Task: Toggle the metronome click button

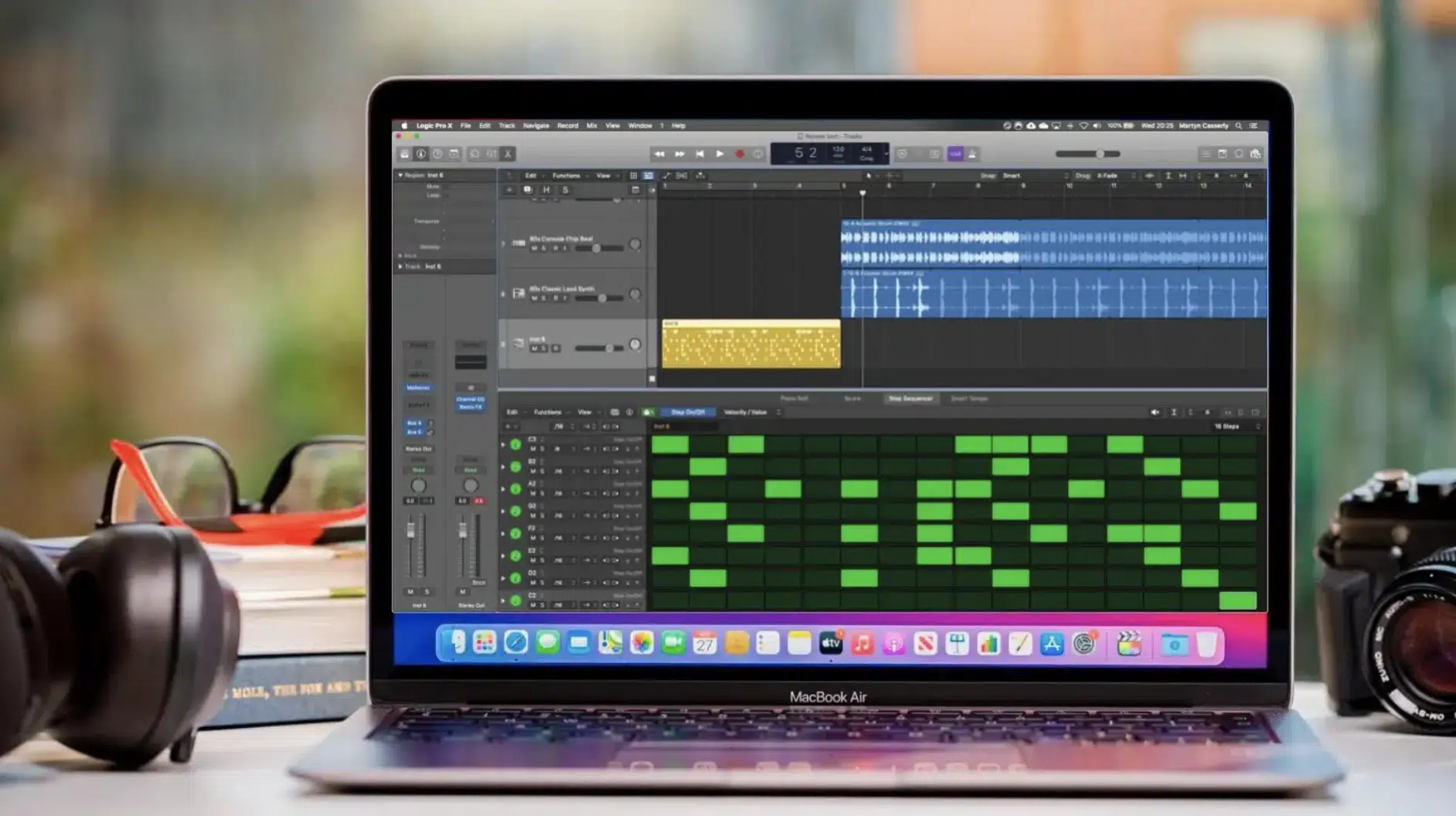Action: [x=972, y=154]
